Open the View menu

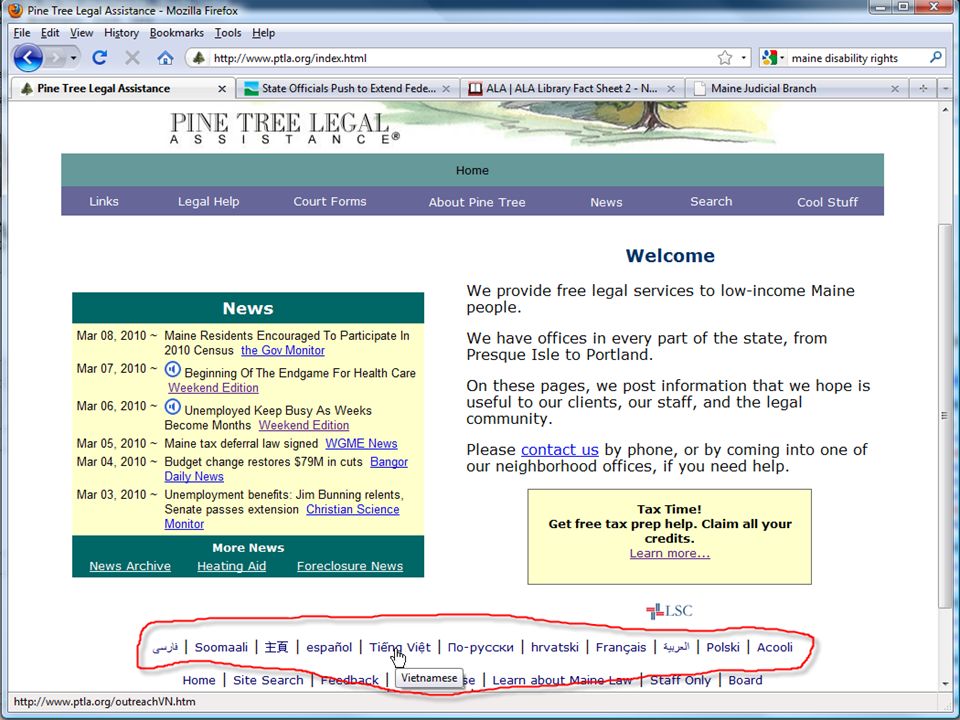coord(81,33)
